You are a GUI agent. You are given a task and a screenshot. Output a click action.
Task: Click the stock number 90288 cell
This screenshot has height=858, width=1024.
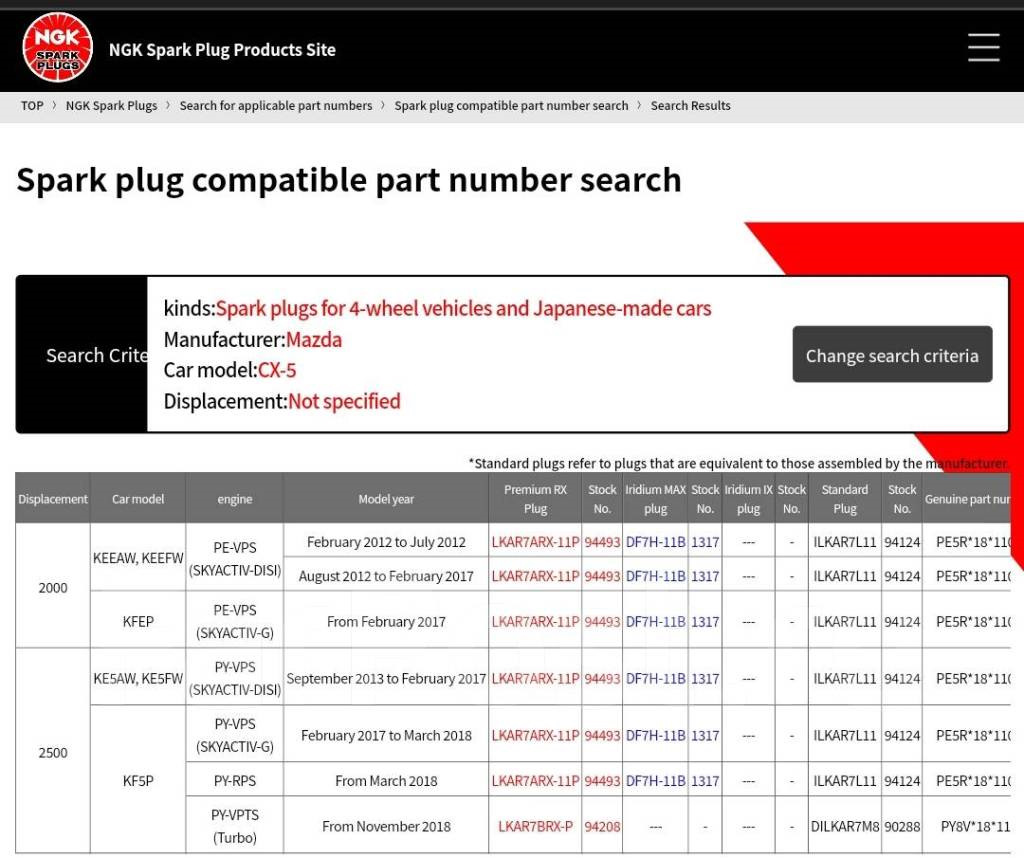902,826
